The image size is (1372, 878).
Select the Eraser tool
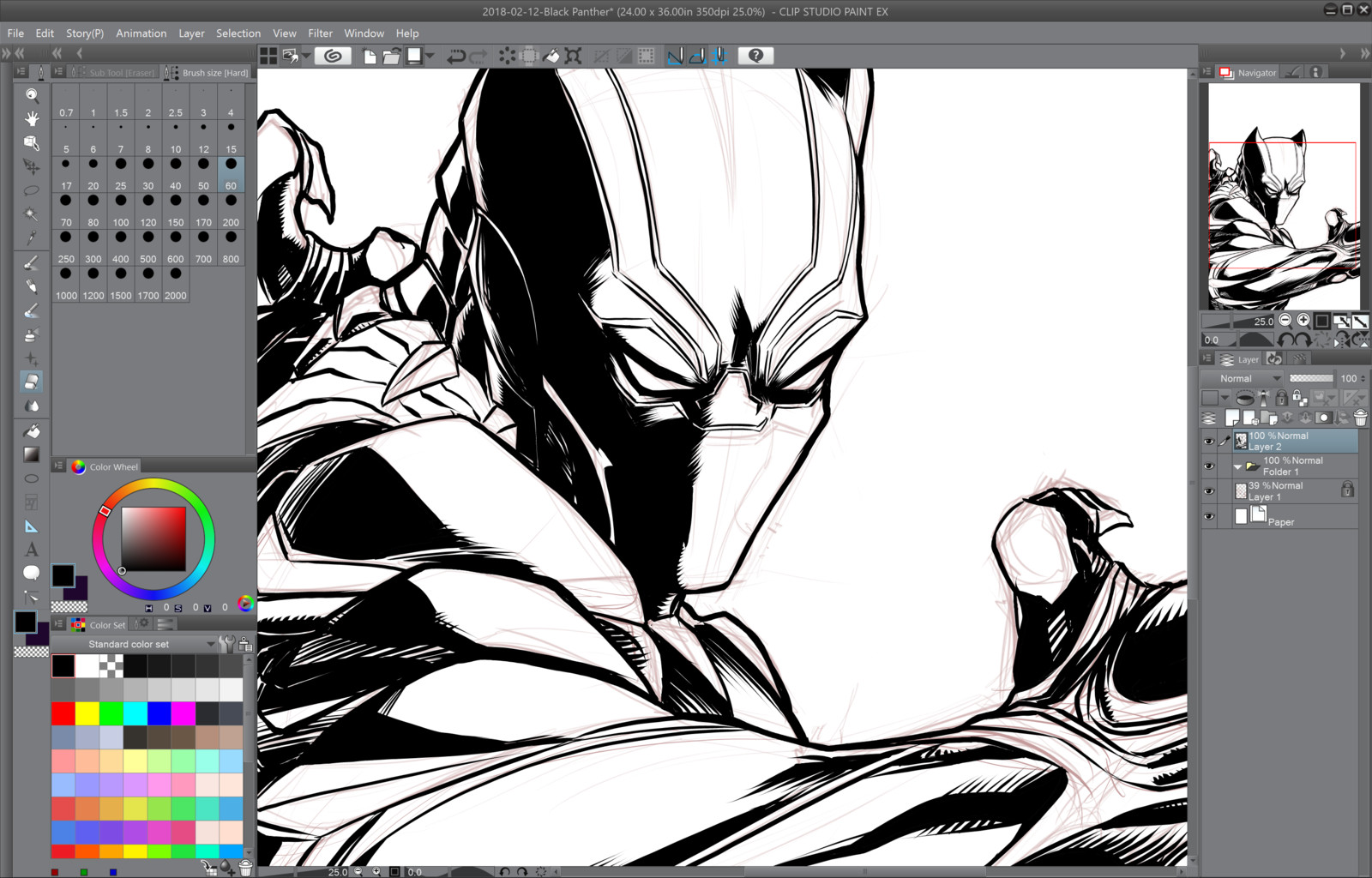point(32,382)
